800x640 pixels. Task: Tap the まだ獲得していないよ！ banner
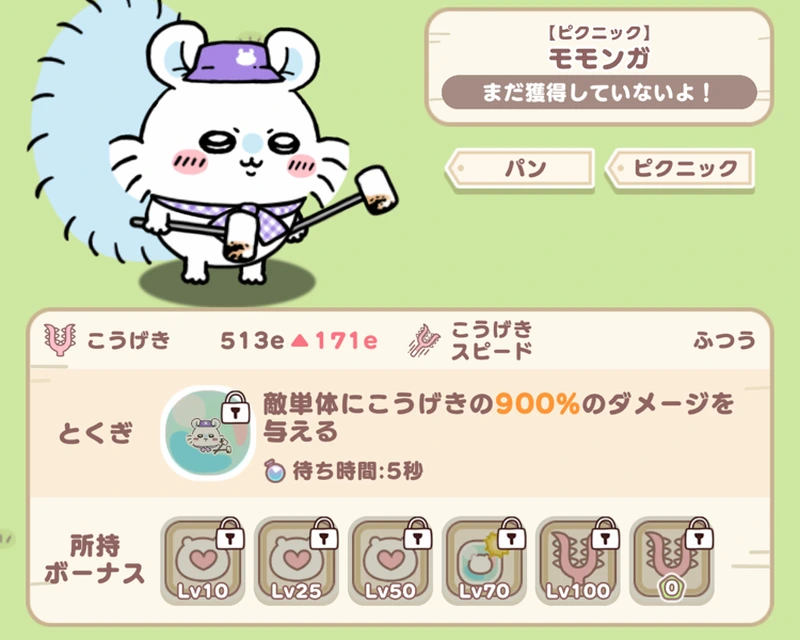(599, 92)
